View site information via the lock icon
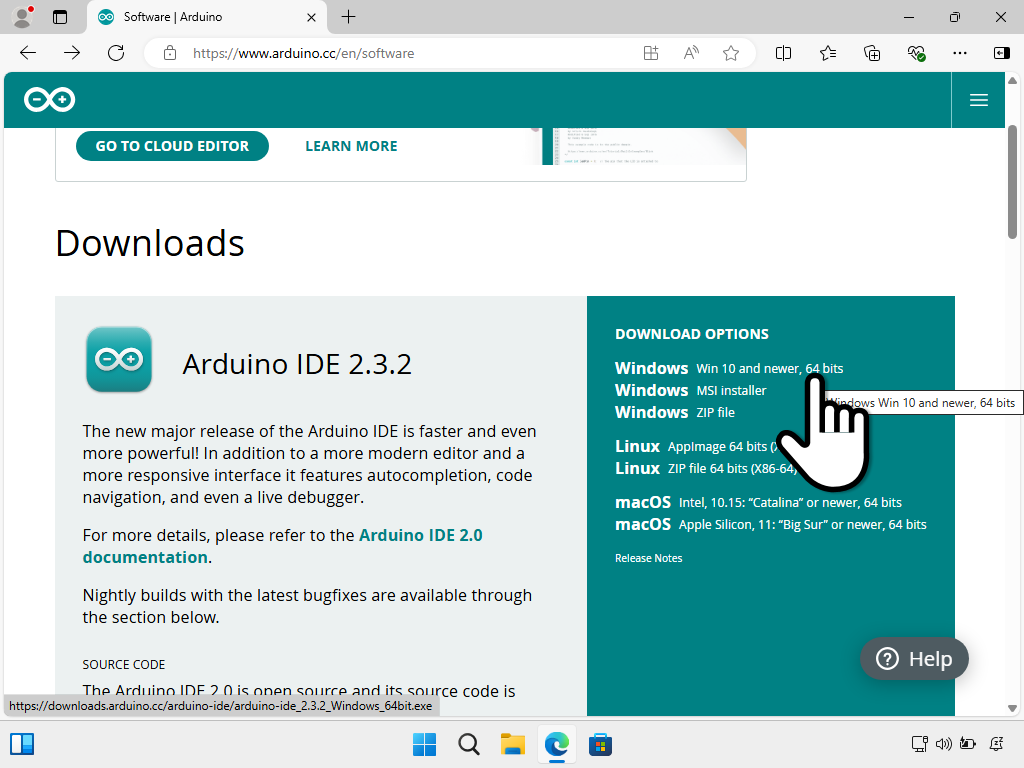1024x768 pixels. (x=170, y=53)
